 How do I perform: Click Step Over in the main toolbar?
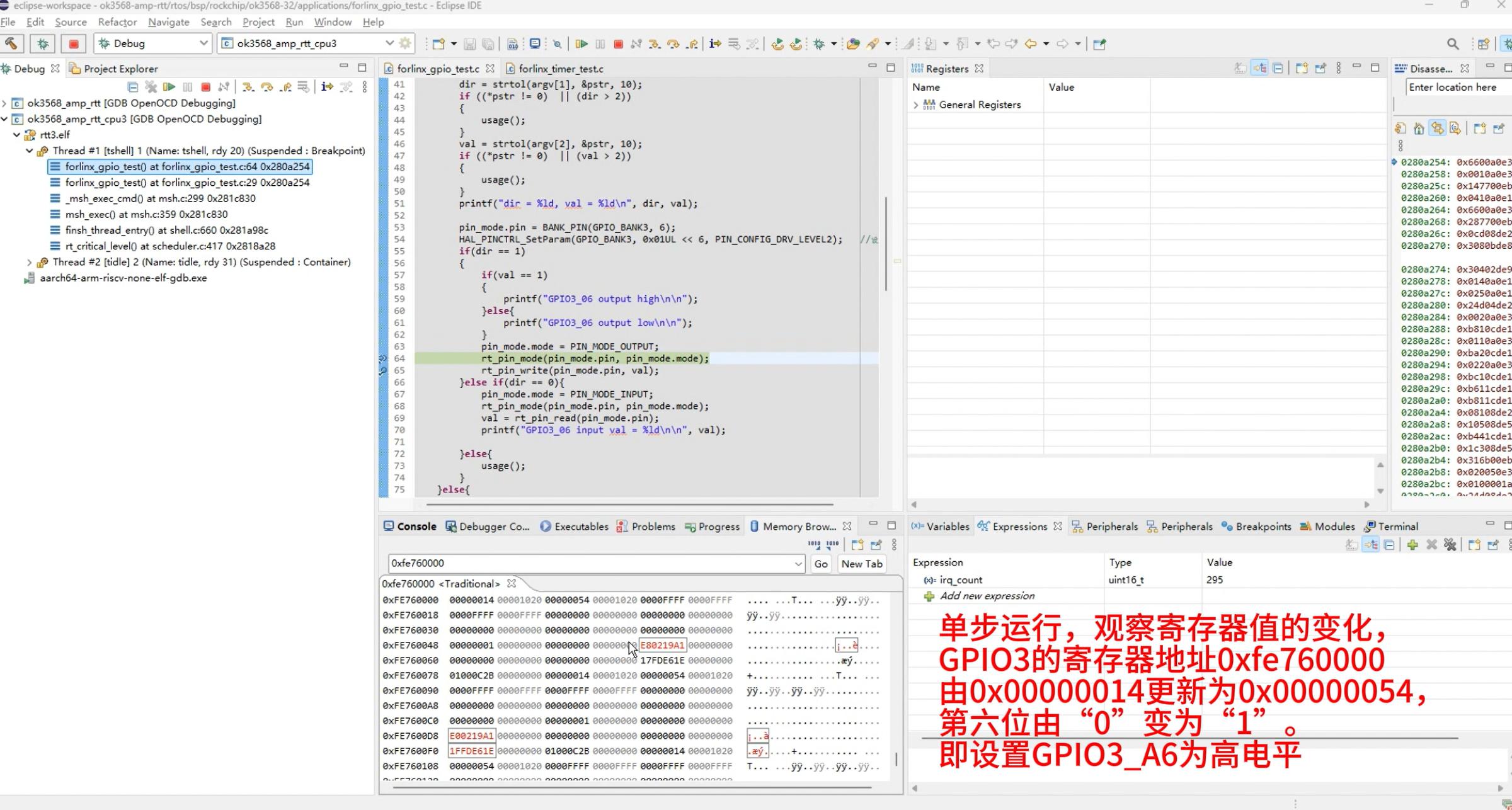coord(673,43)
